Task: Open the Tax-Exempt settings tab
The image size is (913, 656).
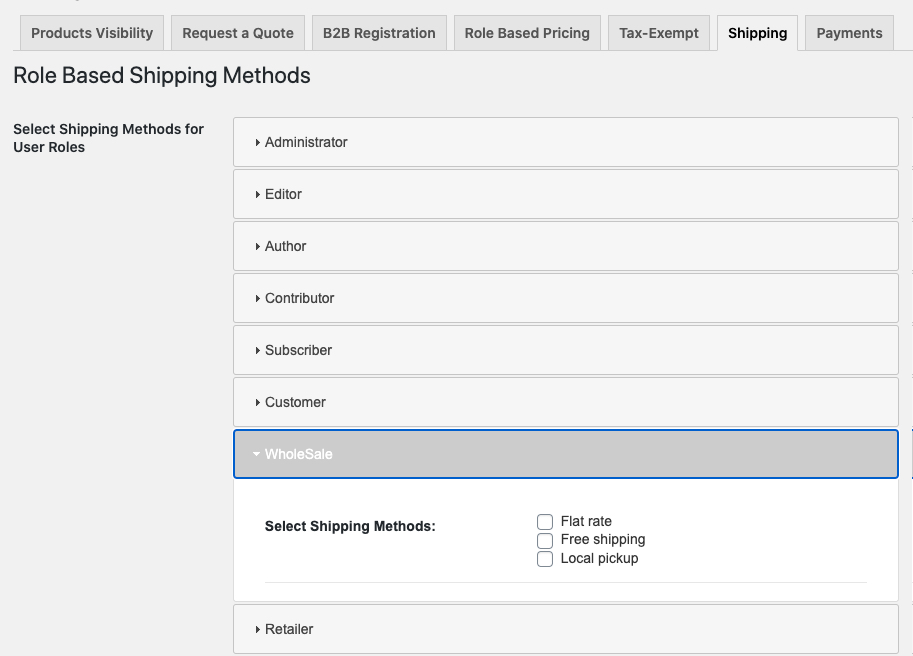Action: pos(658,32)
